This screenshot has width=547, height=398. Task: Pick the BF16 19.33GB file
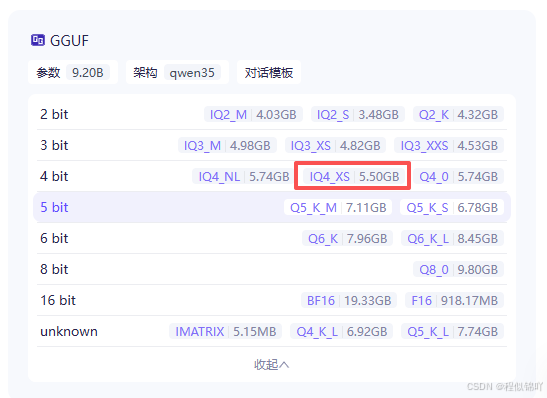(349, 301)
